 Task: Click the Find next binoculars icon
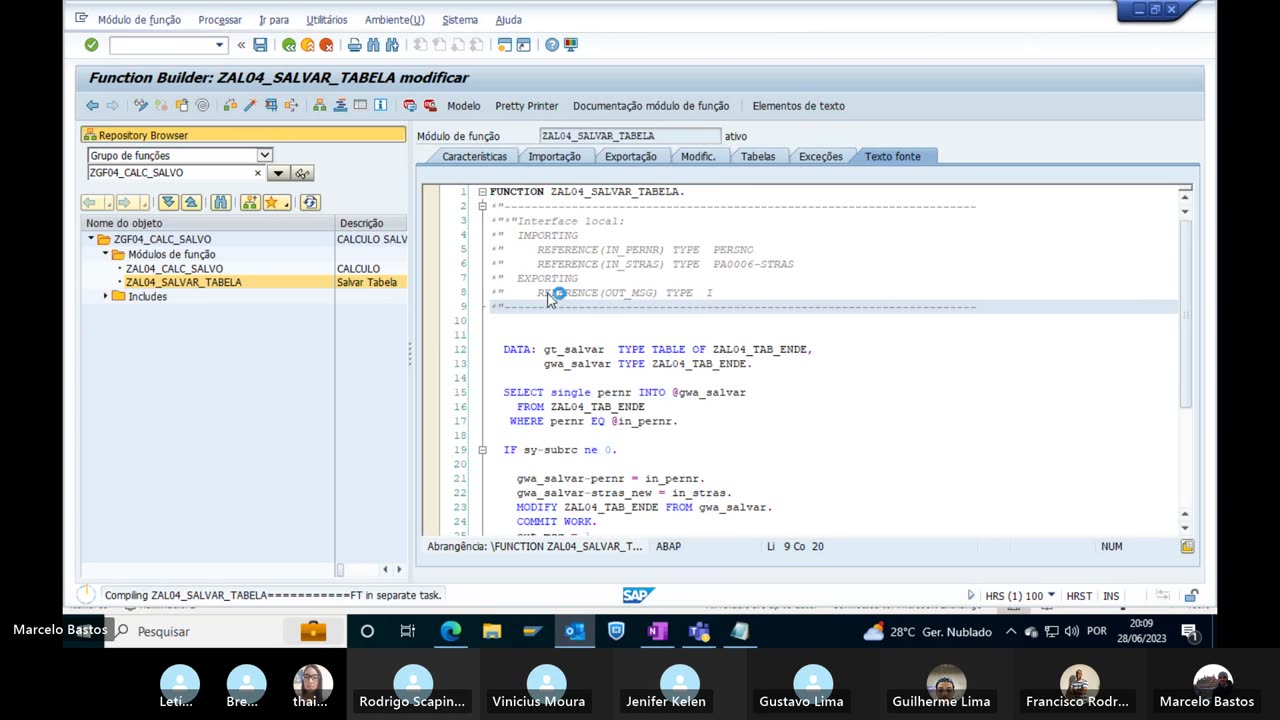point(392,45)
